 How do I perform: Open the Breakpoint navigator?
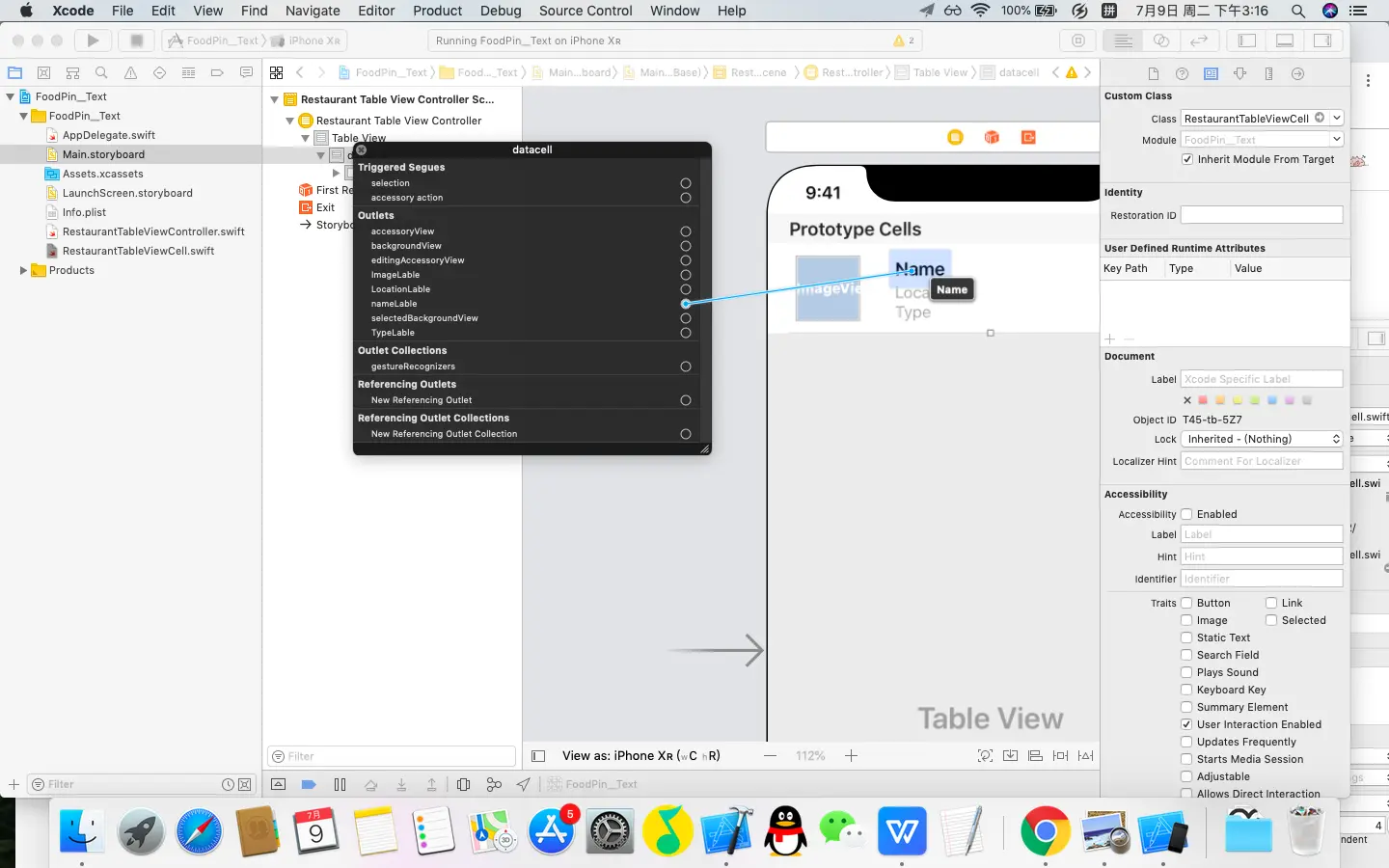(x=217, y=73)
